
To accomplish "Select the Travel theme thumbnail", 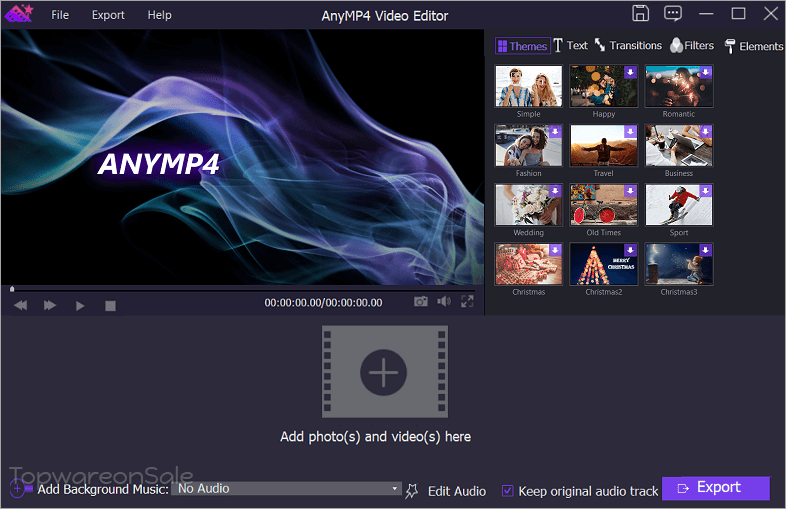I will tap(604, 145).
